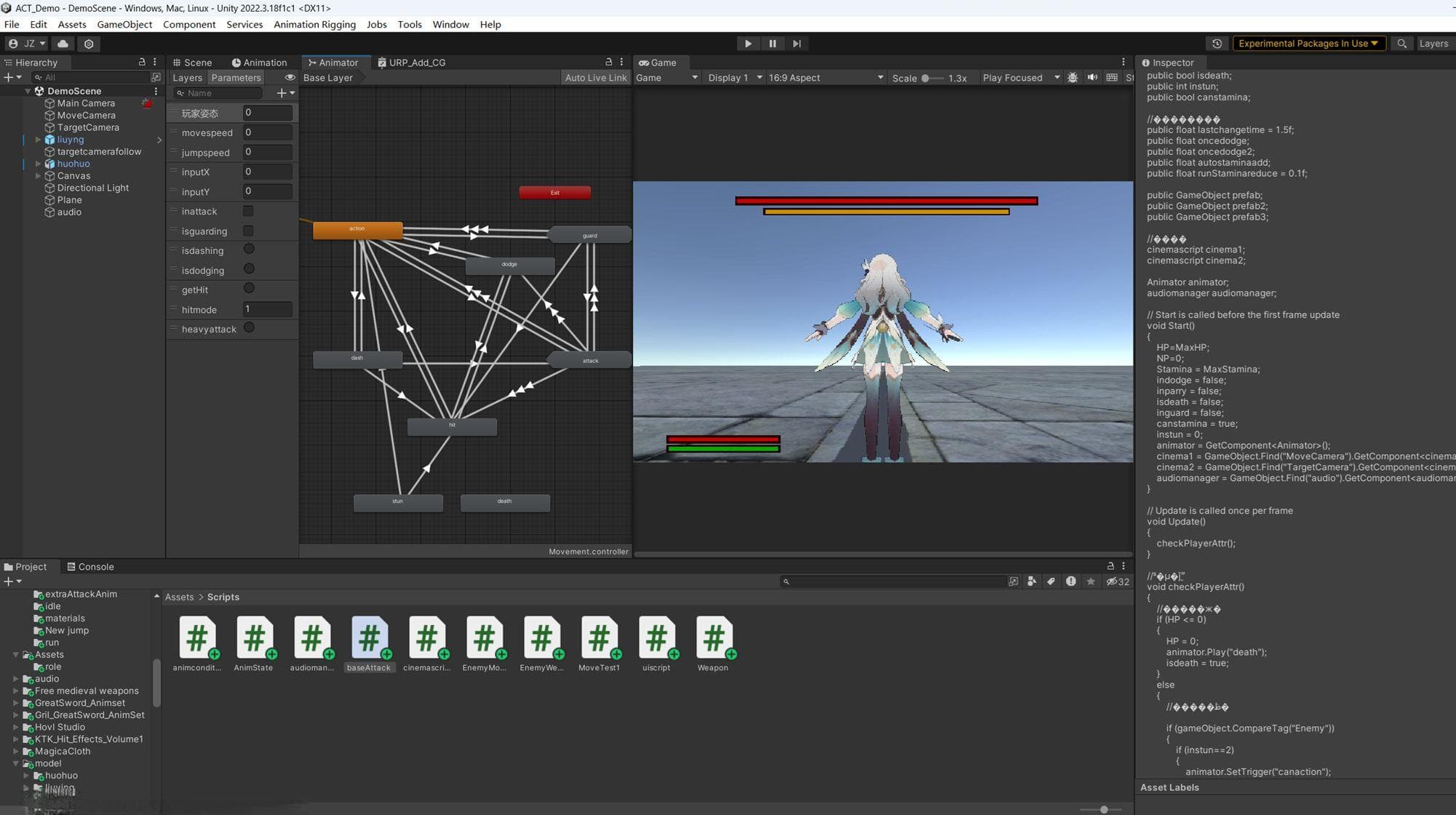Viewport: 1456px width, 815px height.
Task: Open the cloud services icon
Action: pos(63,44)
